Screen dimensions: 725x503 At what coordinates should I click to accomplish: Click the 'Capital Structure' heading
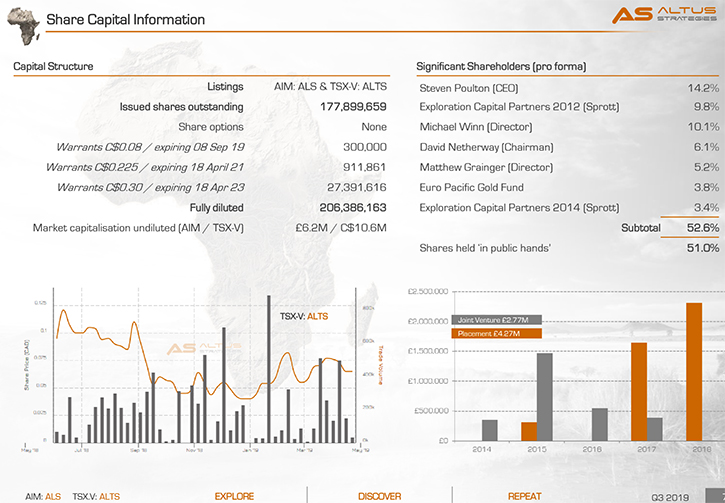pos(53,66)
